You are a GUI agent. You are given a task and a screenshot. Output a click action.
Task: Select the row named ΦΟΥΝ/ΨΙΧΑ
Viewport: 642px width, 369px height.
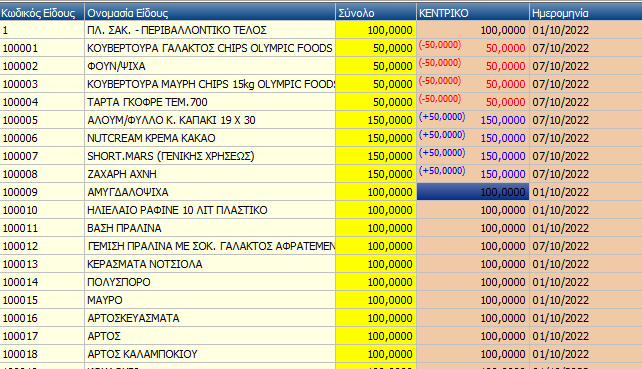321,66
